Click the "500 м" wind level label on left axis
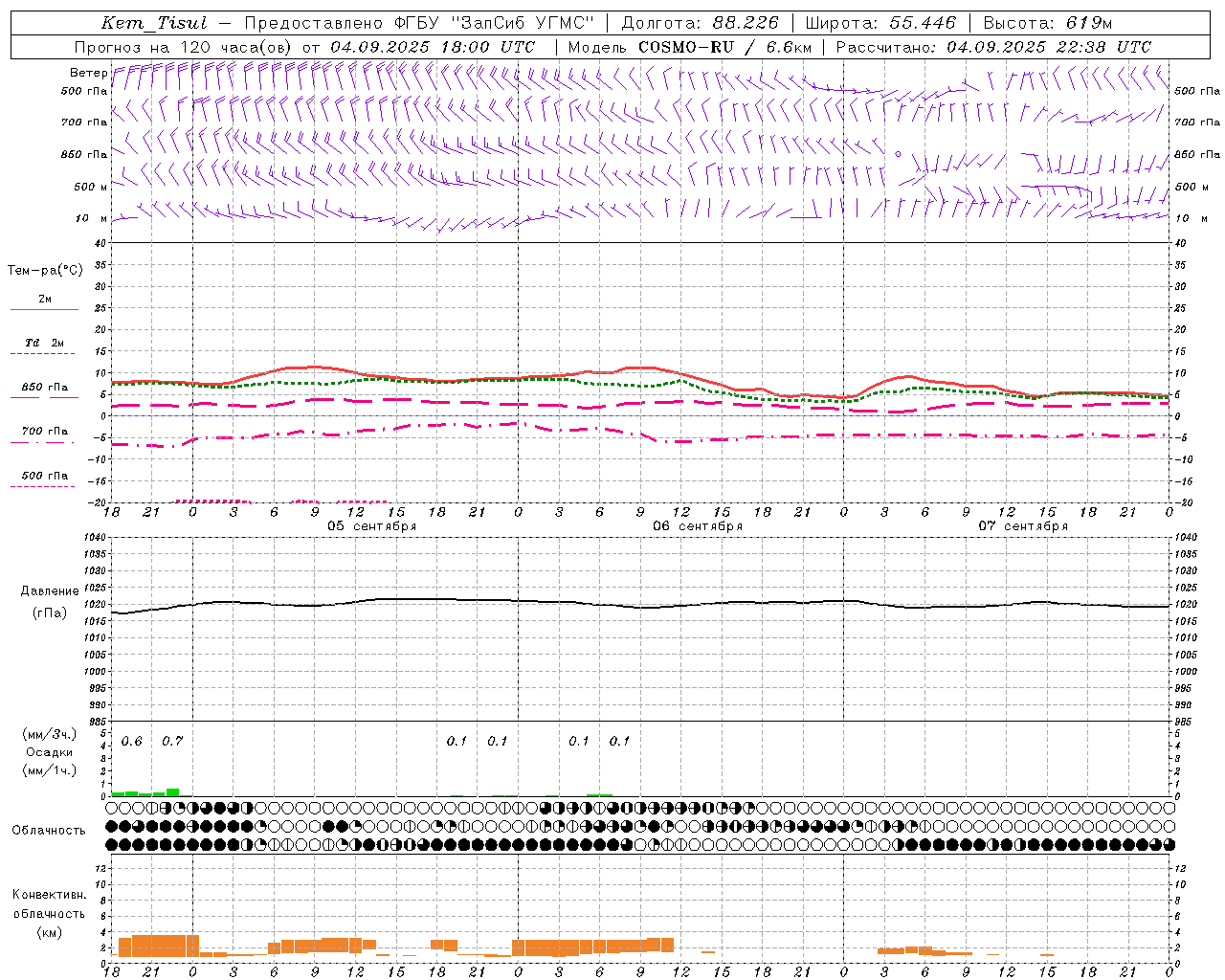 [91, 187]
